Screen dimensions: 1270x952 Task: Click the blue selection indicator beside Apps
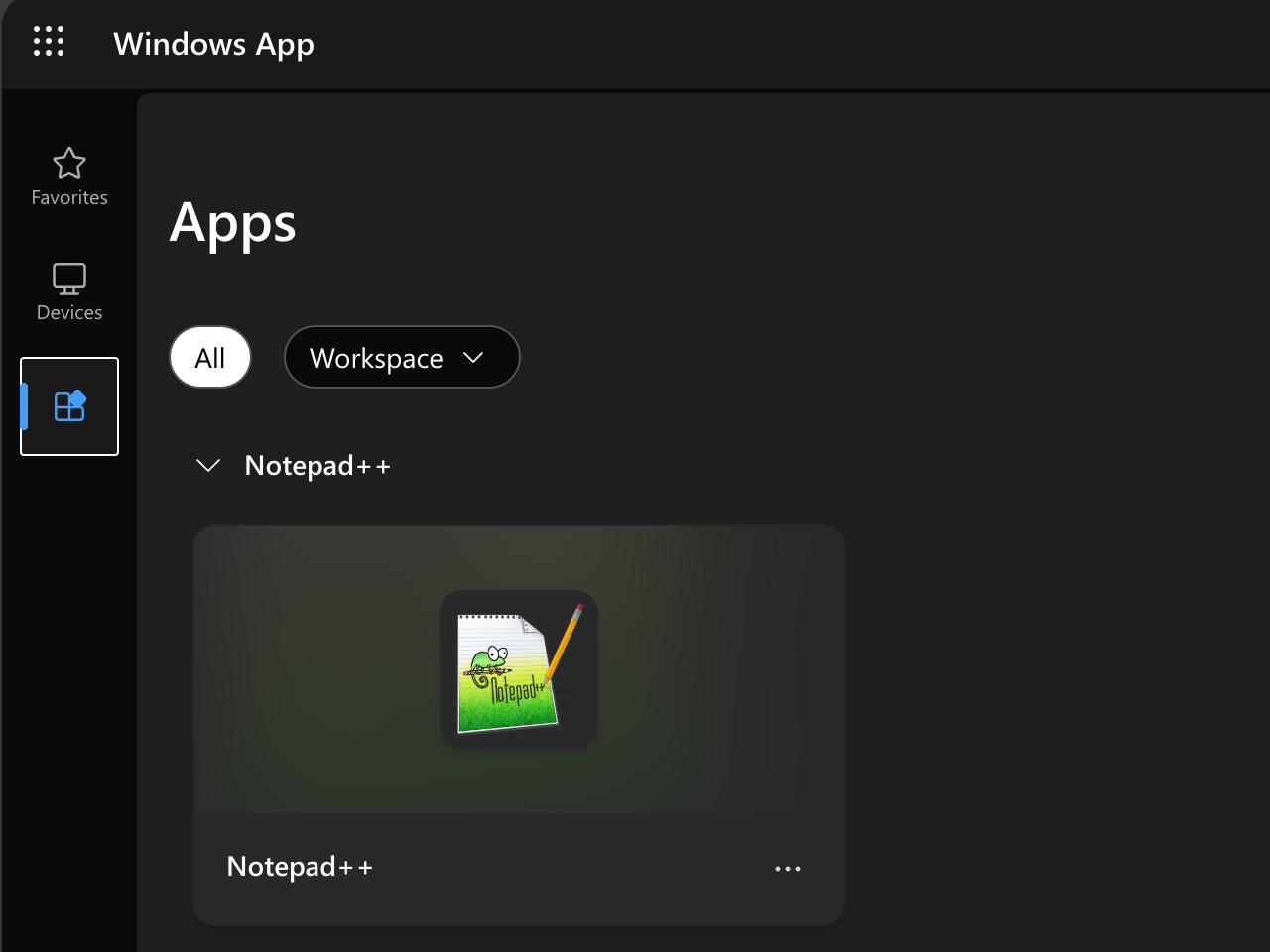pos(25,407)
